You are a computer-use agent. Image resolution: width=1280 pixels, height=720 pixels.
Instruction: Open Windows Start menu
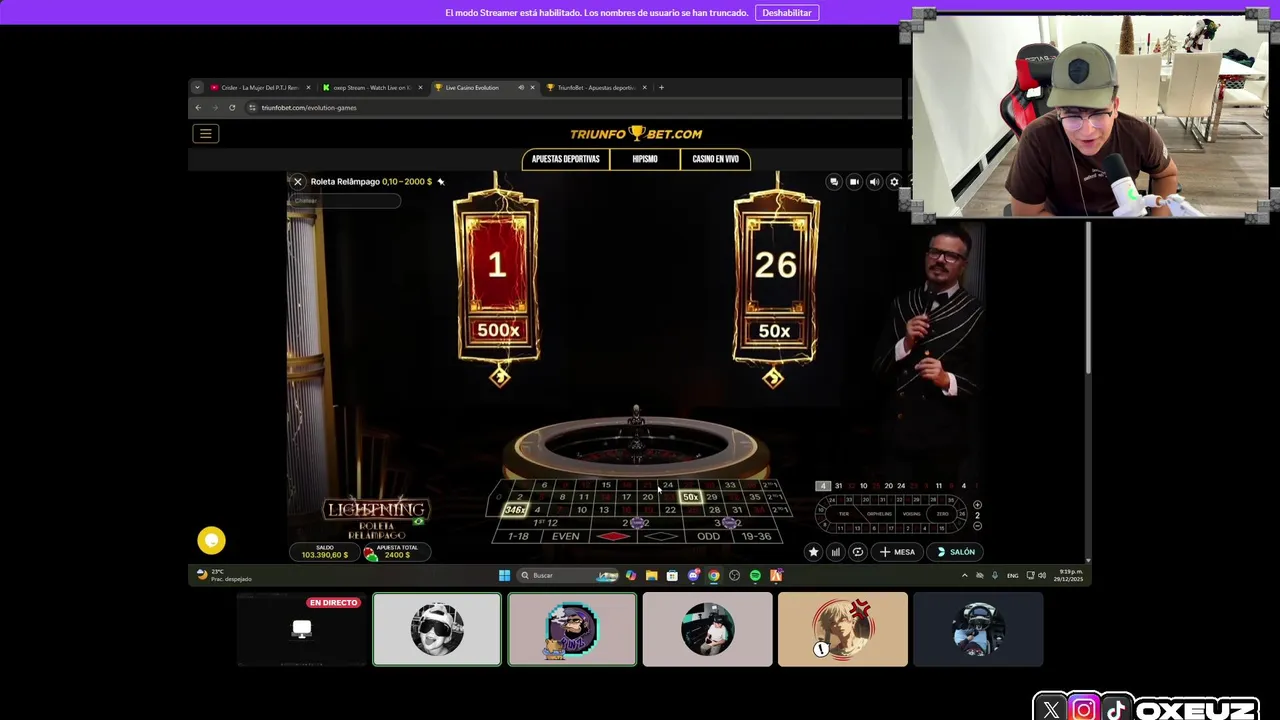point(504,576)
